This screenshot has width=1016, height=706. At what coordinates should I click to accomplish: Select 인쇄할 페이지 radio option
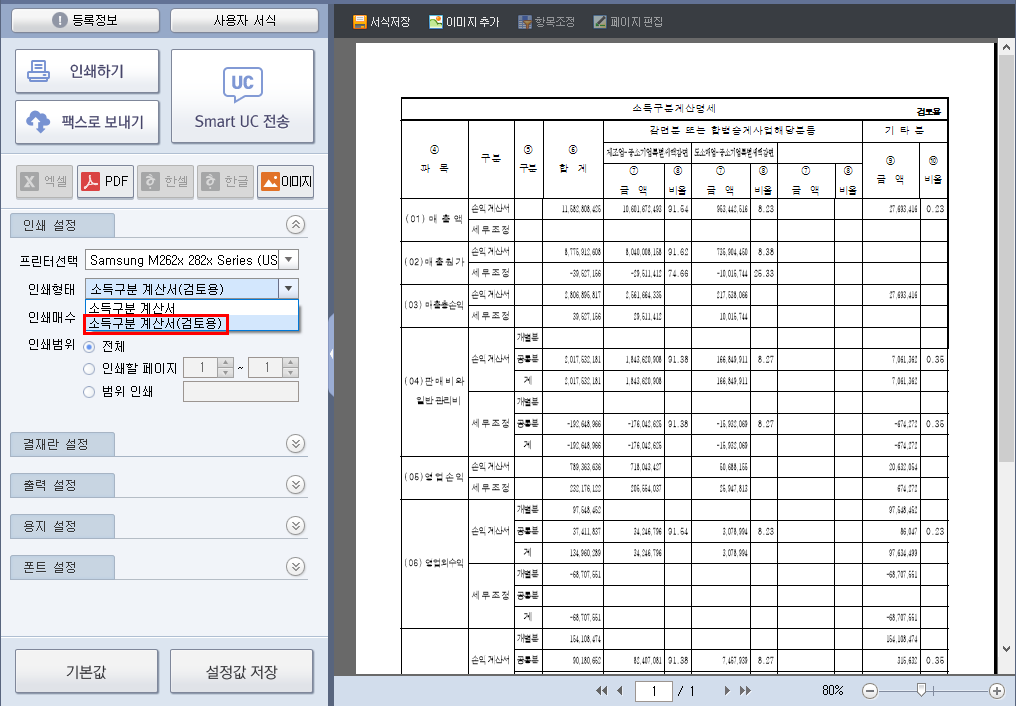[89, 369]
